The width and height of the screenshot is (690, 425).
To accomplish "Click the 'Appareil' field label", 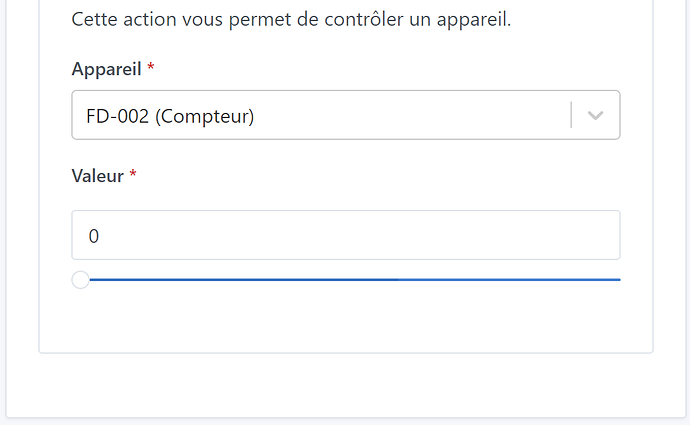I will (106, 69).
